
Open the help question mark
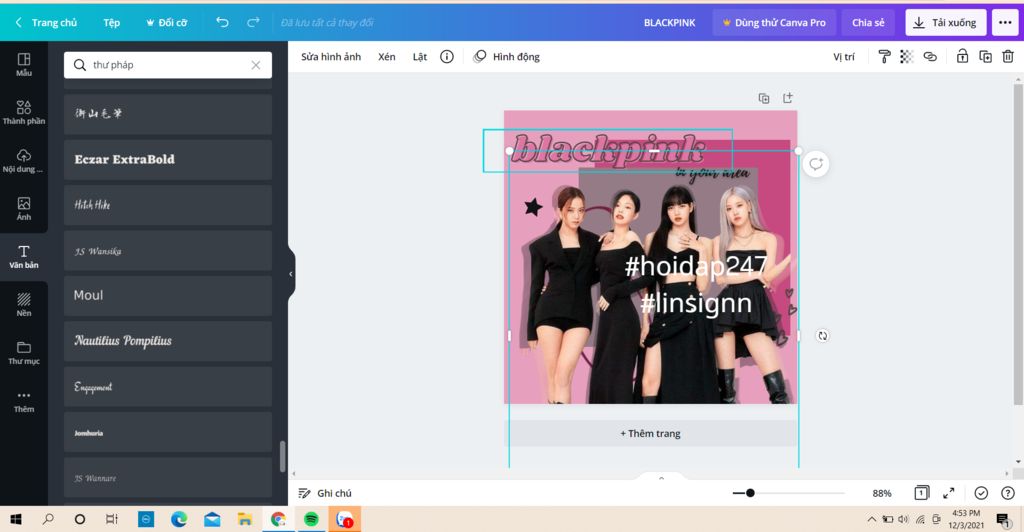click(x=1008, y=493)
